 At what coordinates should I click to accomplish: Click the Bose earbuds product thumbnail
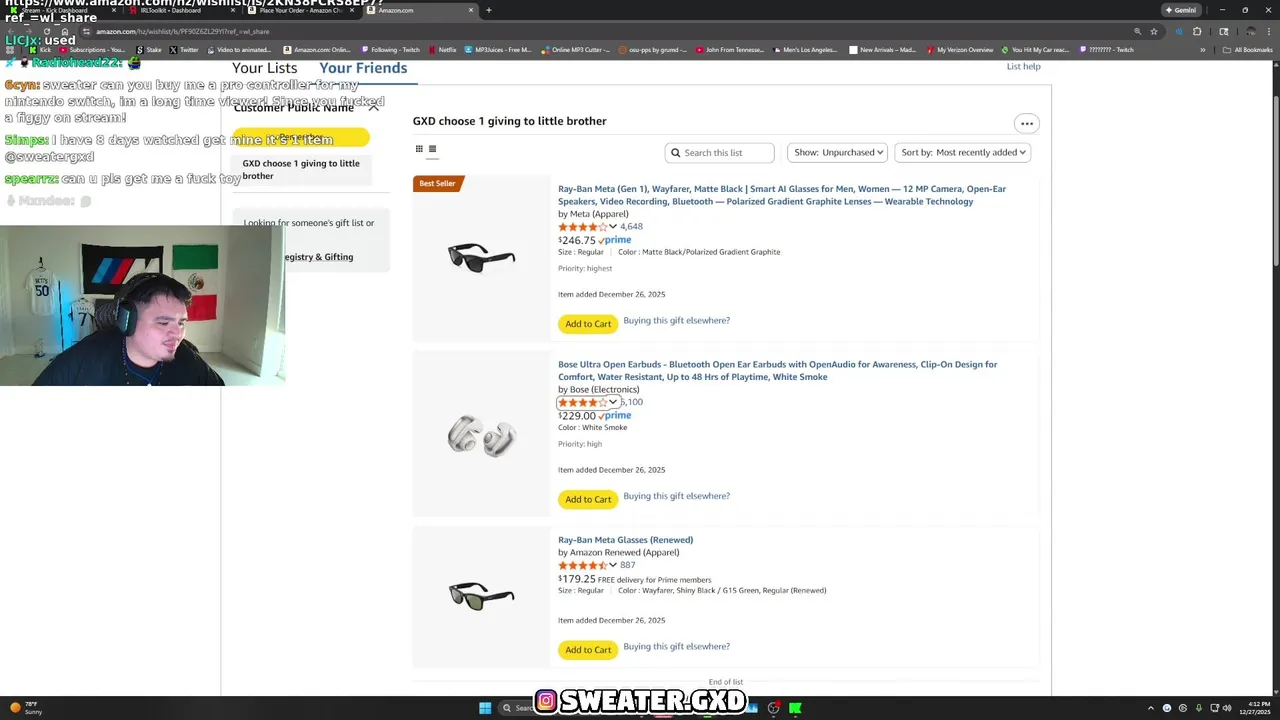click(481, 436)
